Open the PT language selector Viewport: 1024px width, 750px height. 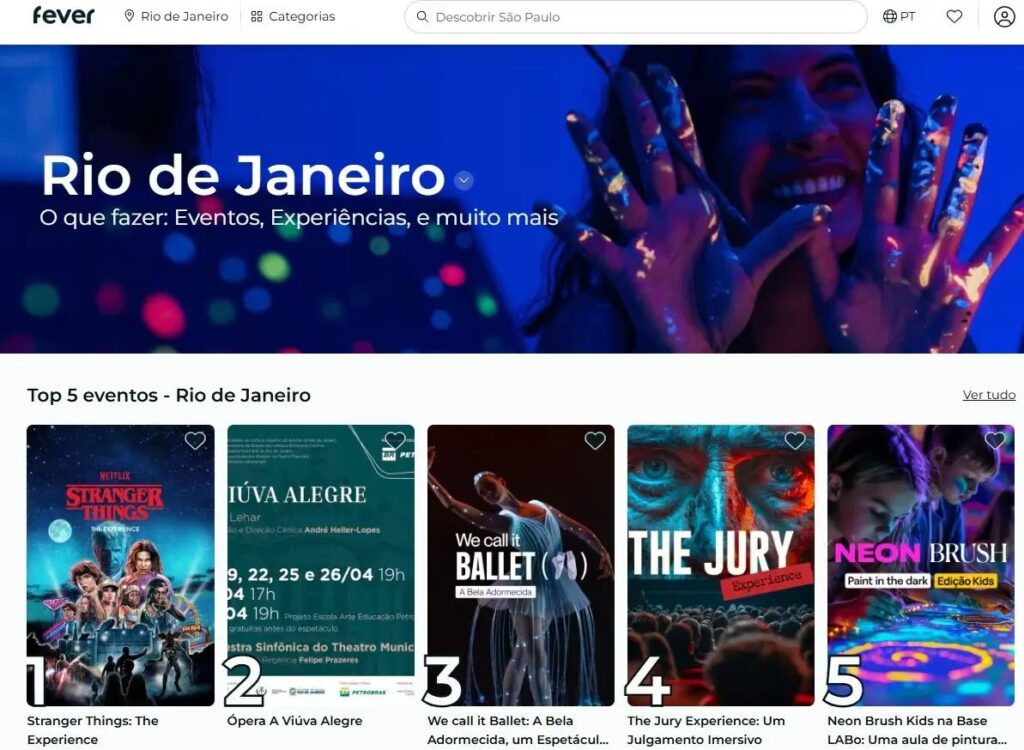pyautogui.click(x=899, y=16)
